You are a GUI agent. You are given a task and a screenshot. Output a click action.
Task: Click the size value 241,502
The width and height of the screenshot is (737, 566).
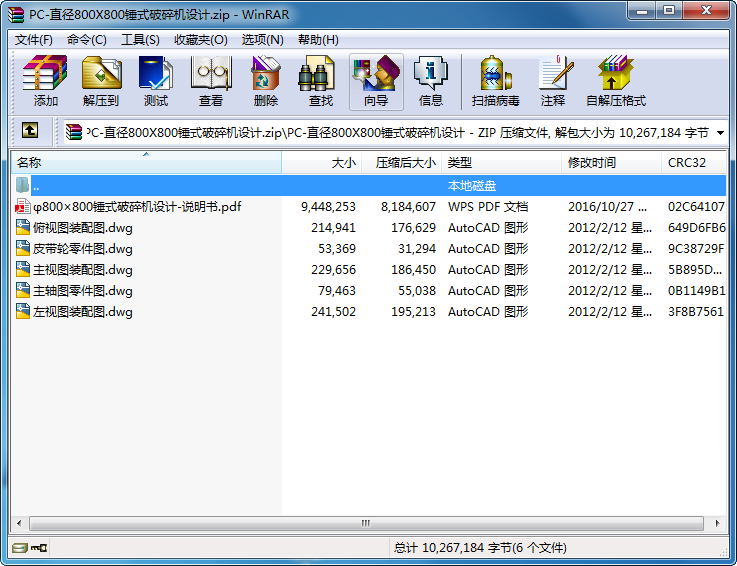click(x=333, y=311)
